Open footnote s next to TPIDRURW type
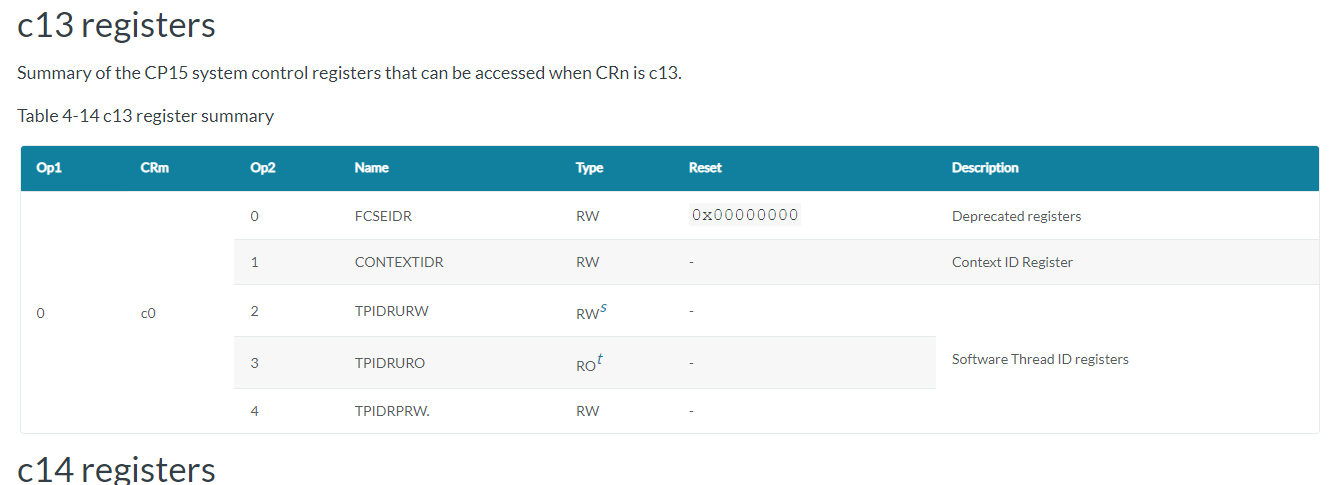 (x=604, y=308)
